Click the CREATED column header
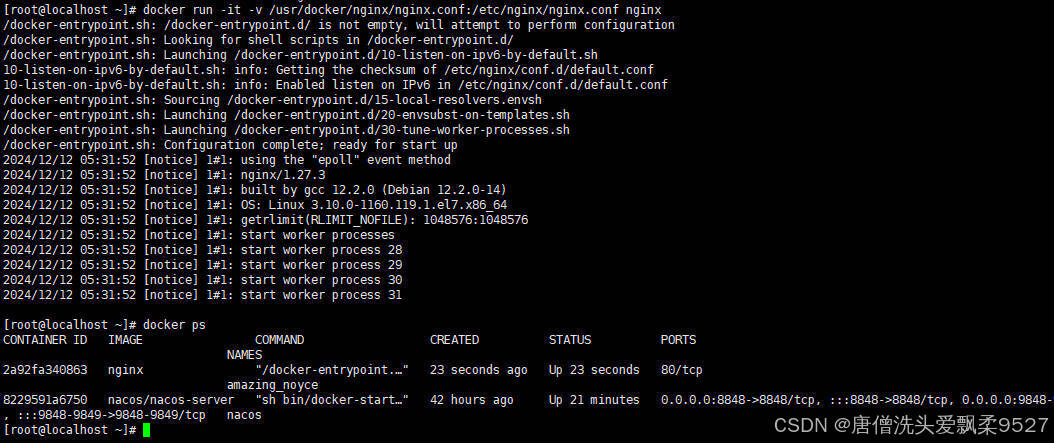This screenshot has width=1054, height=443. pos(454,340)
